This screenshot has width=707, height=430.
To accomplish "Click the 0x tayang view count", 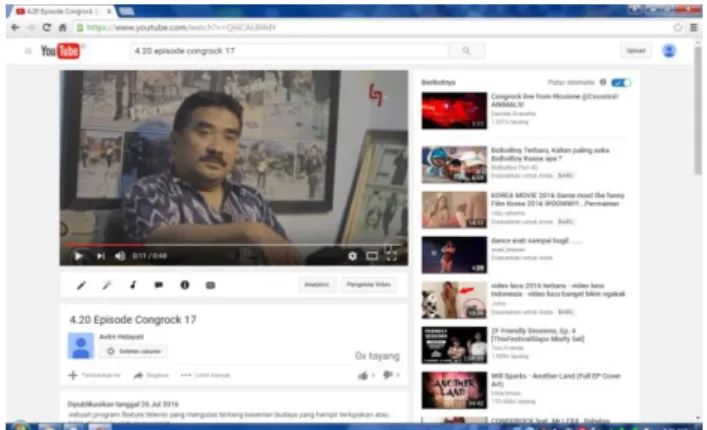I will [377, 356].
